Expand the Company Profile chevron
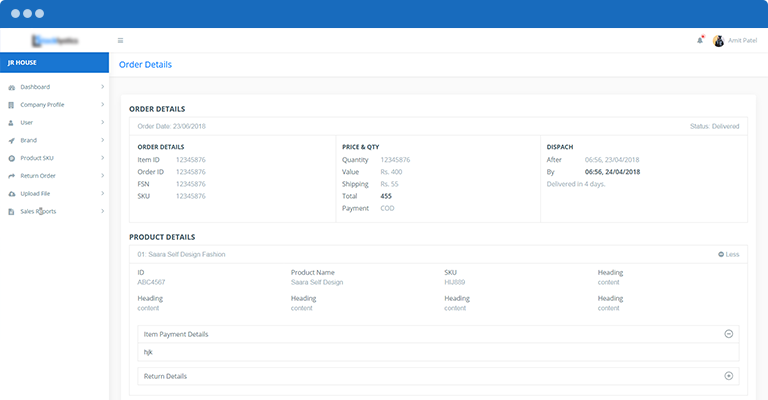The height and width of the screenshot is (400, 768). tap(102, 104)
